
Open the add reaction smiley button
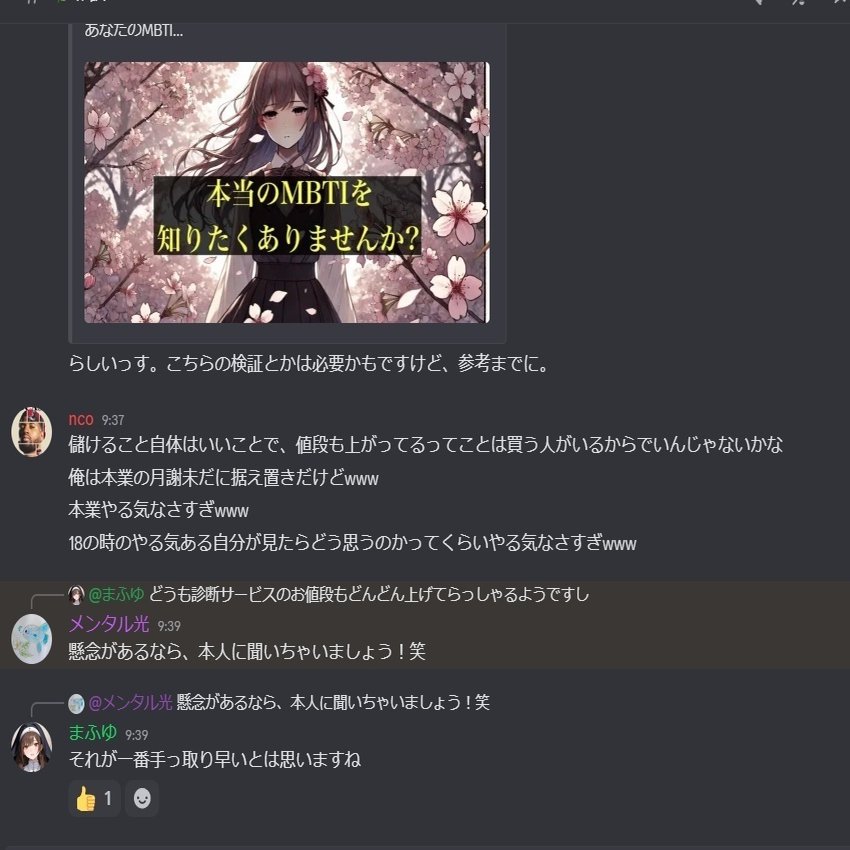click(142, 799)
